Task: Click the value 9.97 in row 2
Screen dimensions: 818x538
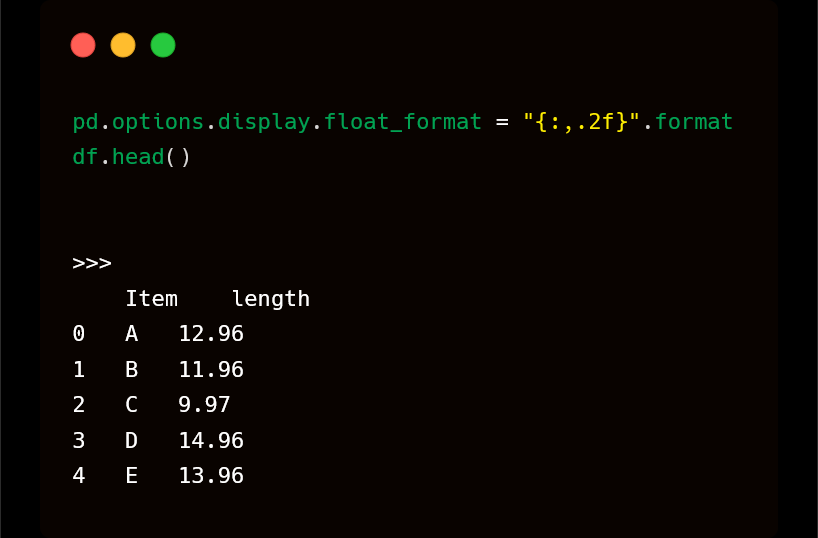Action: tap(204, 405)
